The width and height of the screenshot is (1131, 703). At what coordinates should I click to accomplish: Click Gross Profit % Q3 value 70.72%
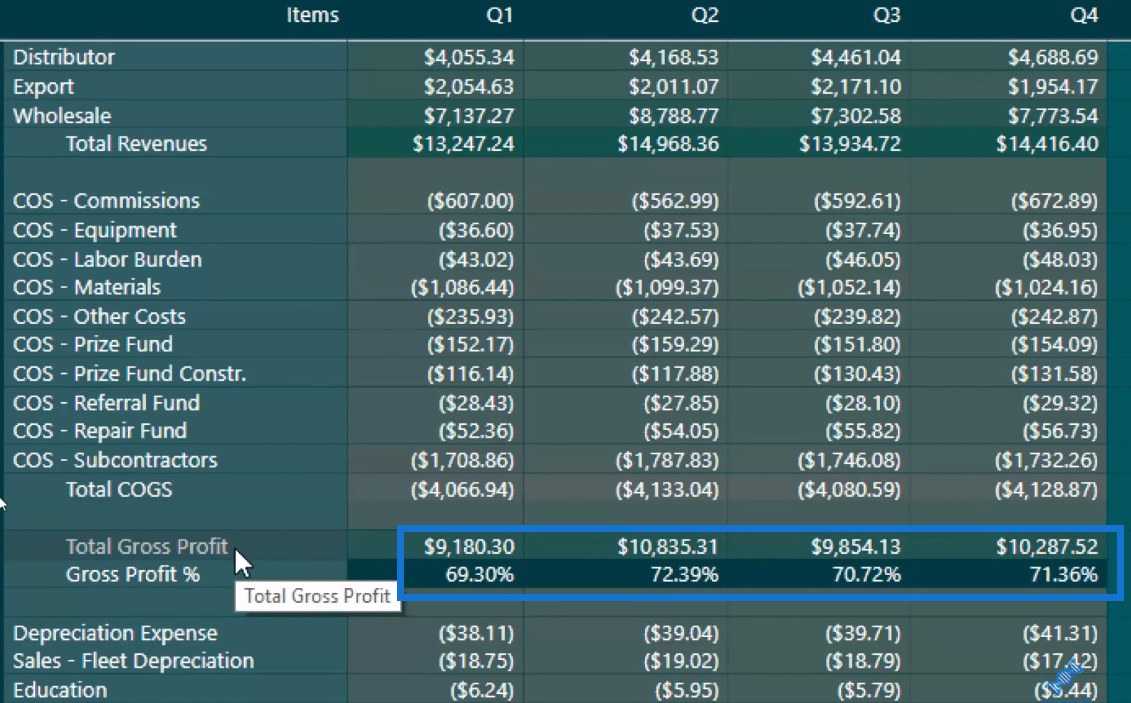tap(866, 575)
